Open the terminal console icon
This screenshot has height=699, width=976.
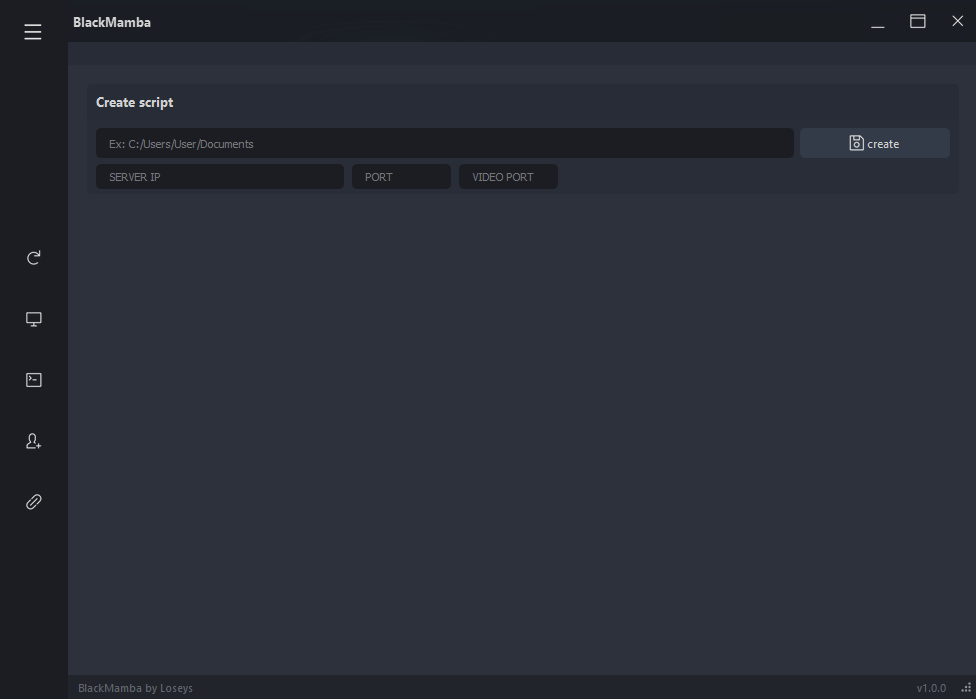tap(34, 380)
